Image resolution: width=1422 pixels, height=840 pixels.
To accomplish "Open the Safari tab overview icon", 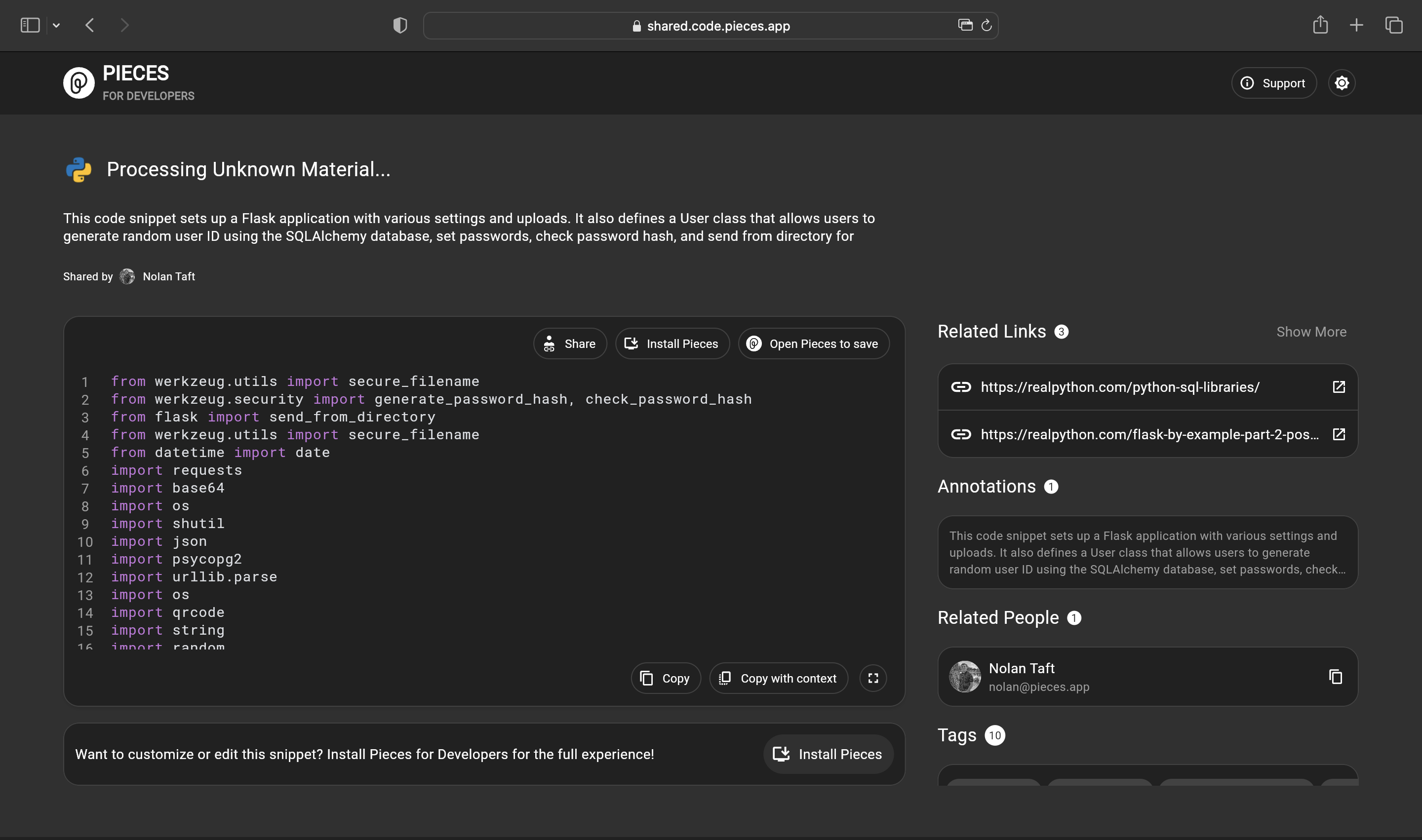I will tap(1394, 26).
